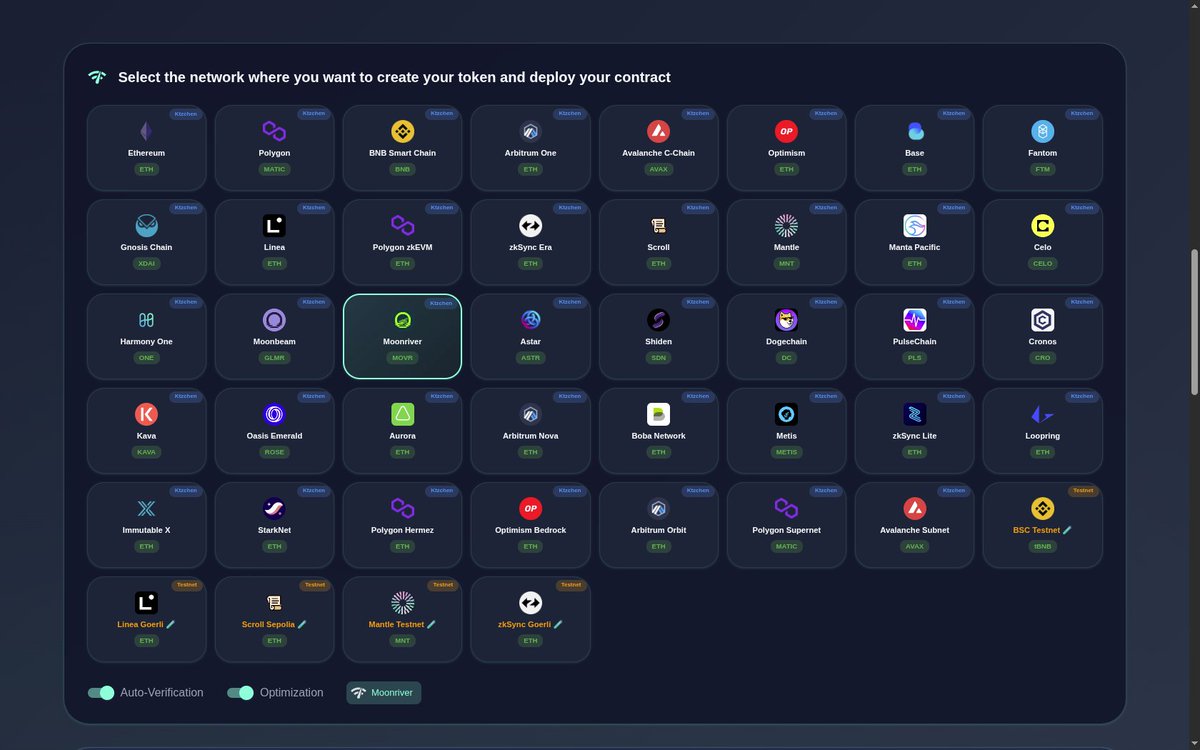Viewport: 1200px width, 750px height.
Task: Select the Ethereum network icon
Action: point(146,131)
